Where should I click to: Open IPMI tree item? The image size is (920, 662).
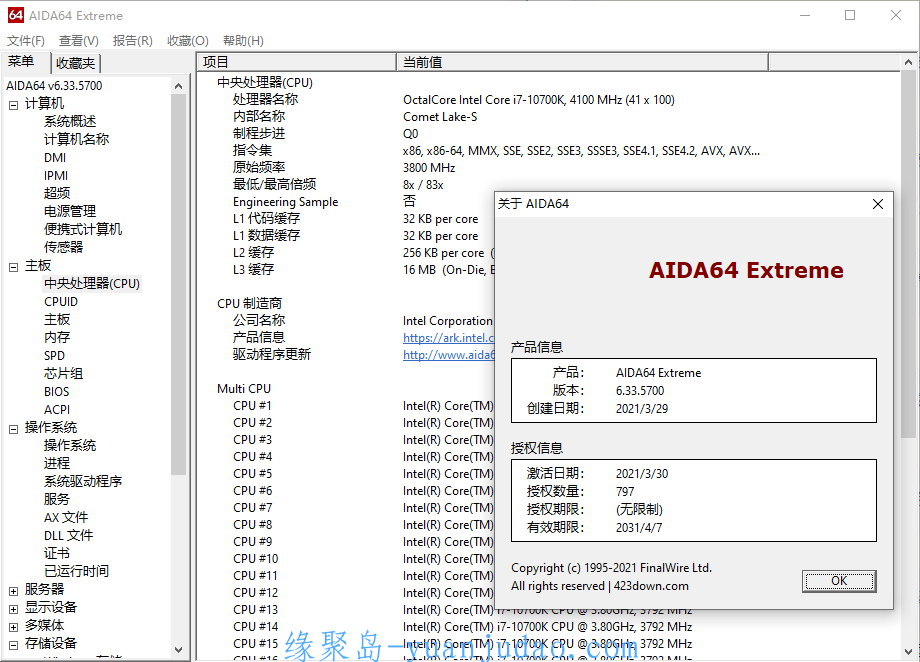coord(56,175)
